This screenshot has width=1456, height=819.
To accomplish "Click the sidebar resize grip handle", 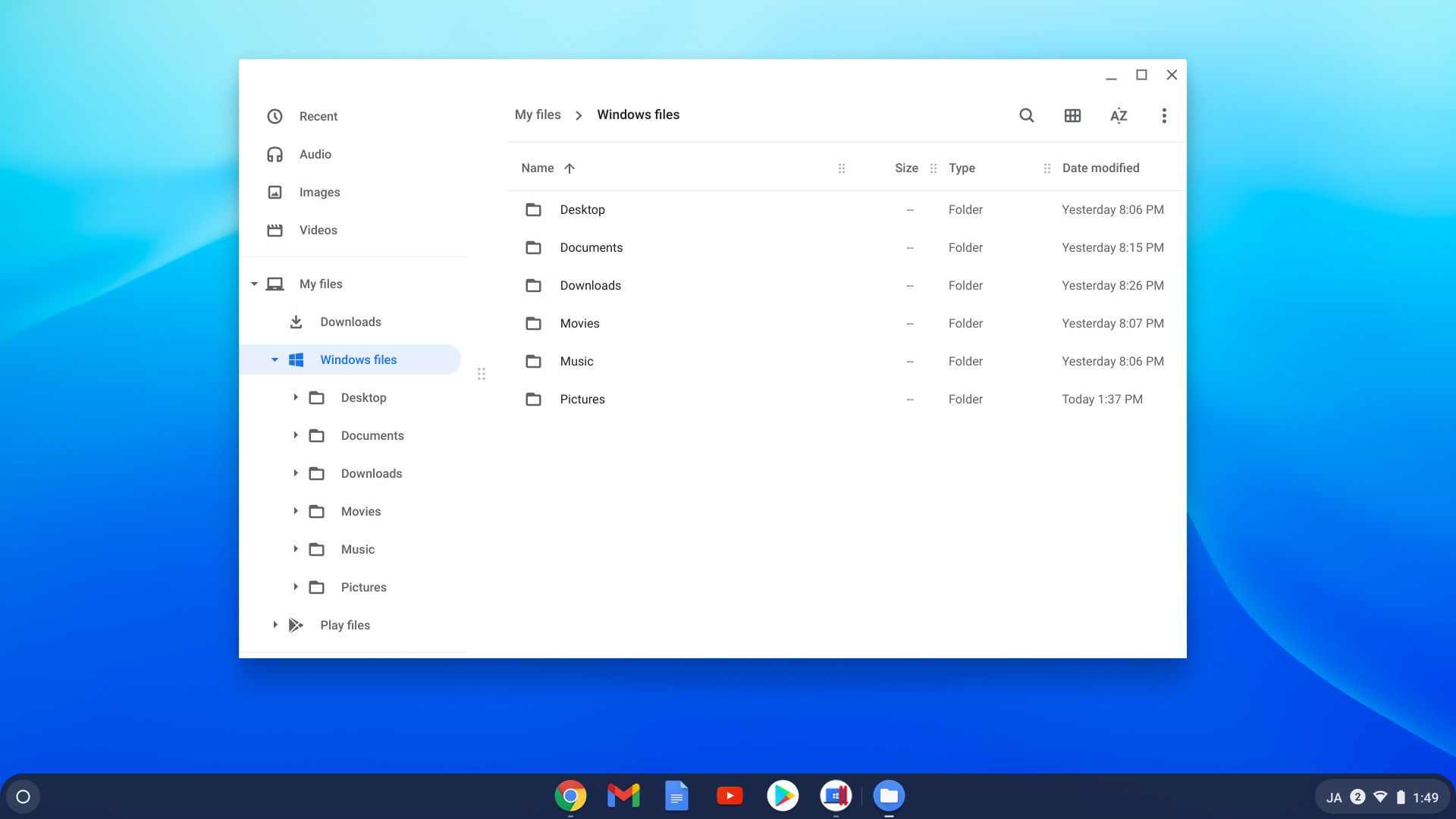I will 482,374.
